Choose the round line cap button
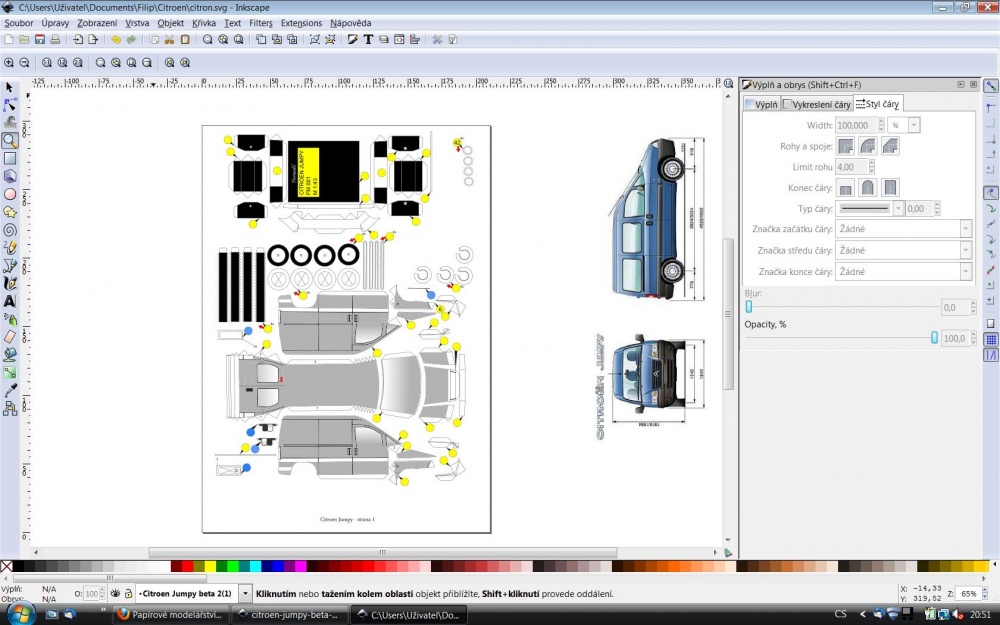1000x625 pixels. (x=867, y=188)
